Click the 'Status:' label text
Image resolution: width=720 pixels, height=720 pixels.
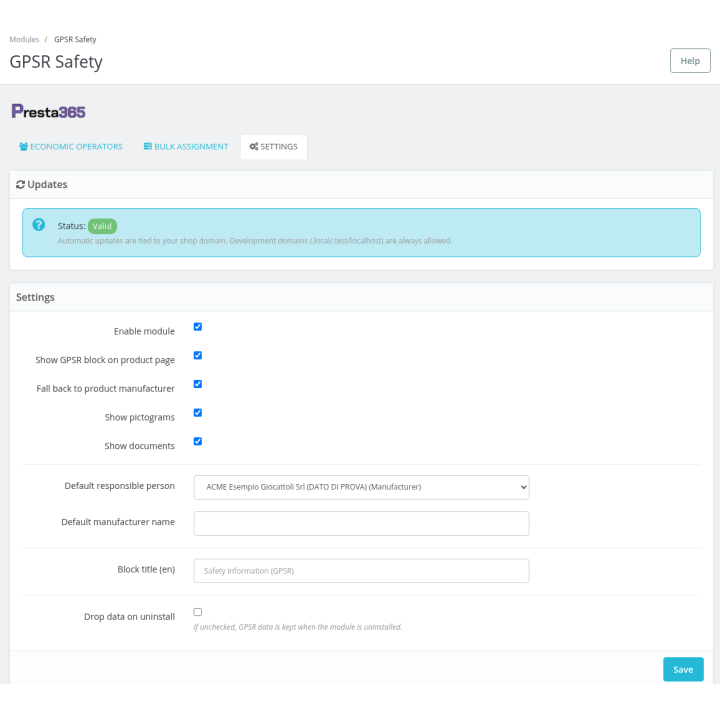point(72,226)
